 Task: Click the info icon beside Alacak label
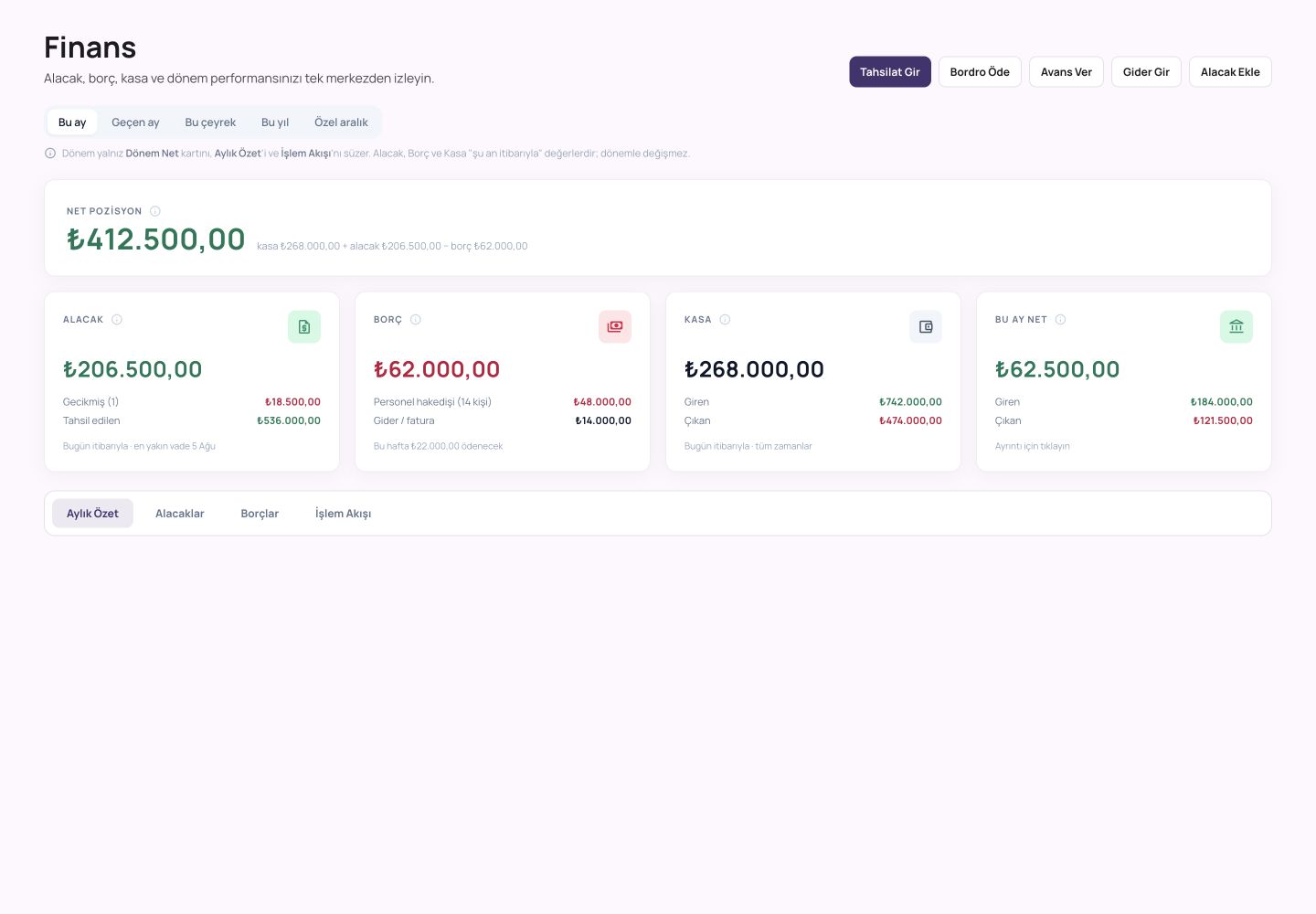point(117,320)
